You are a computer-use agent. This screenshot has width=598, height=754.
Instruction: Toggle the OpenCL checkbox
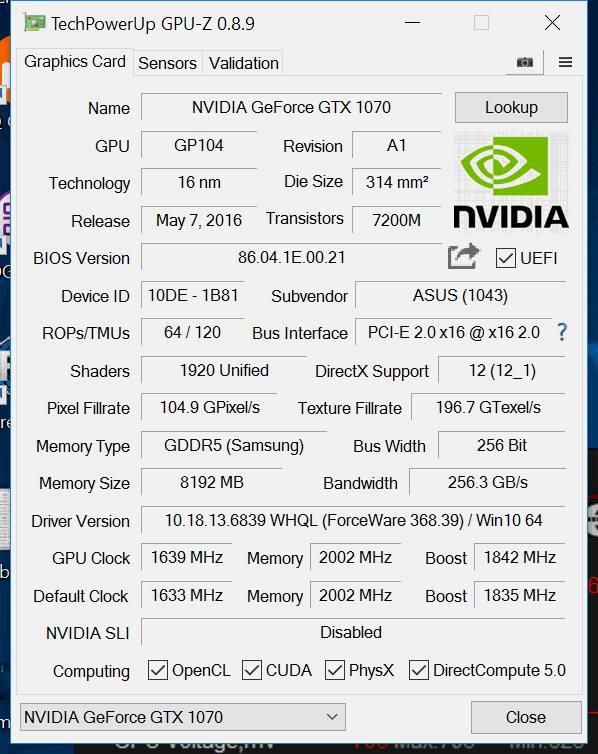pos(158,670)
